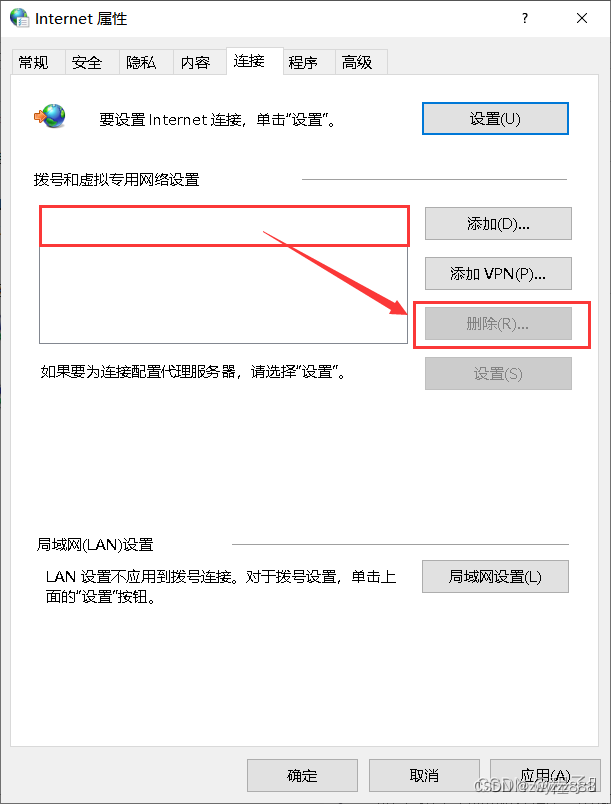The image size is (611, 804).
Task: Click the 设置(U) button
Action: click(x=495, y=118)
